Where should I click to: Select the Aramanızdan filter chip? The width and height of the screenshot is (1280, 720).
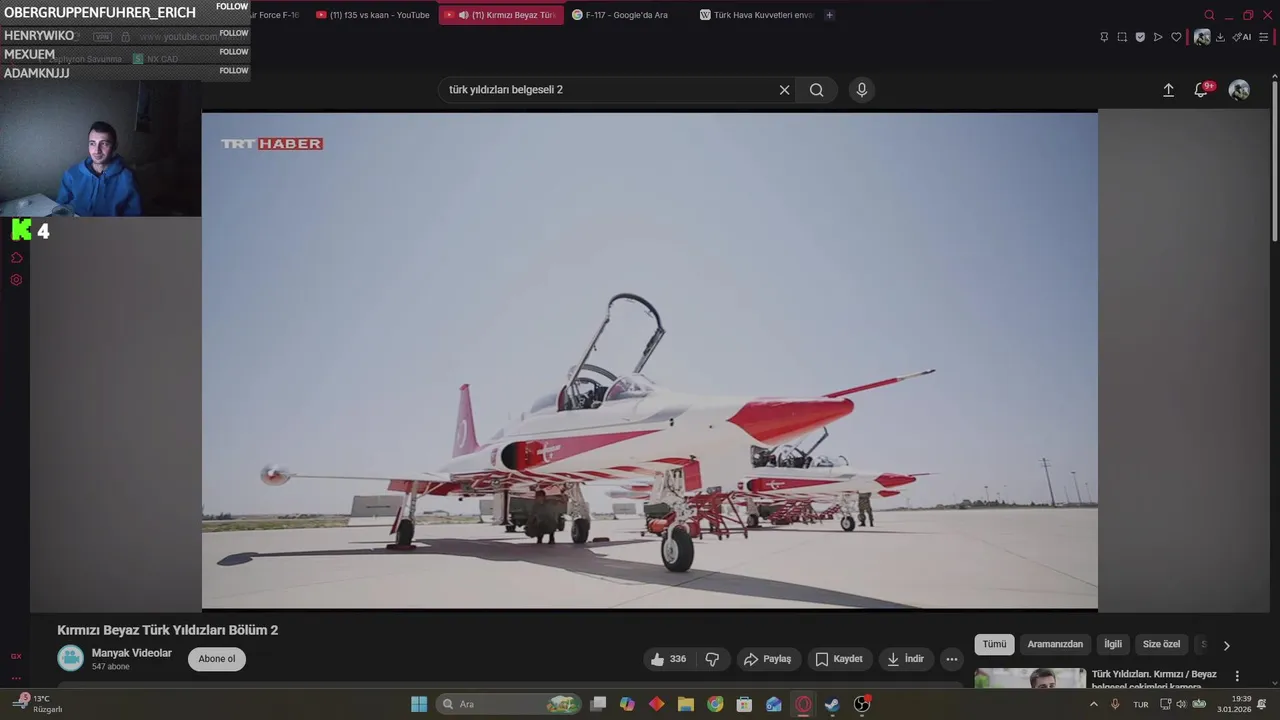pyautogui.click(x=1055, y=645)
